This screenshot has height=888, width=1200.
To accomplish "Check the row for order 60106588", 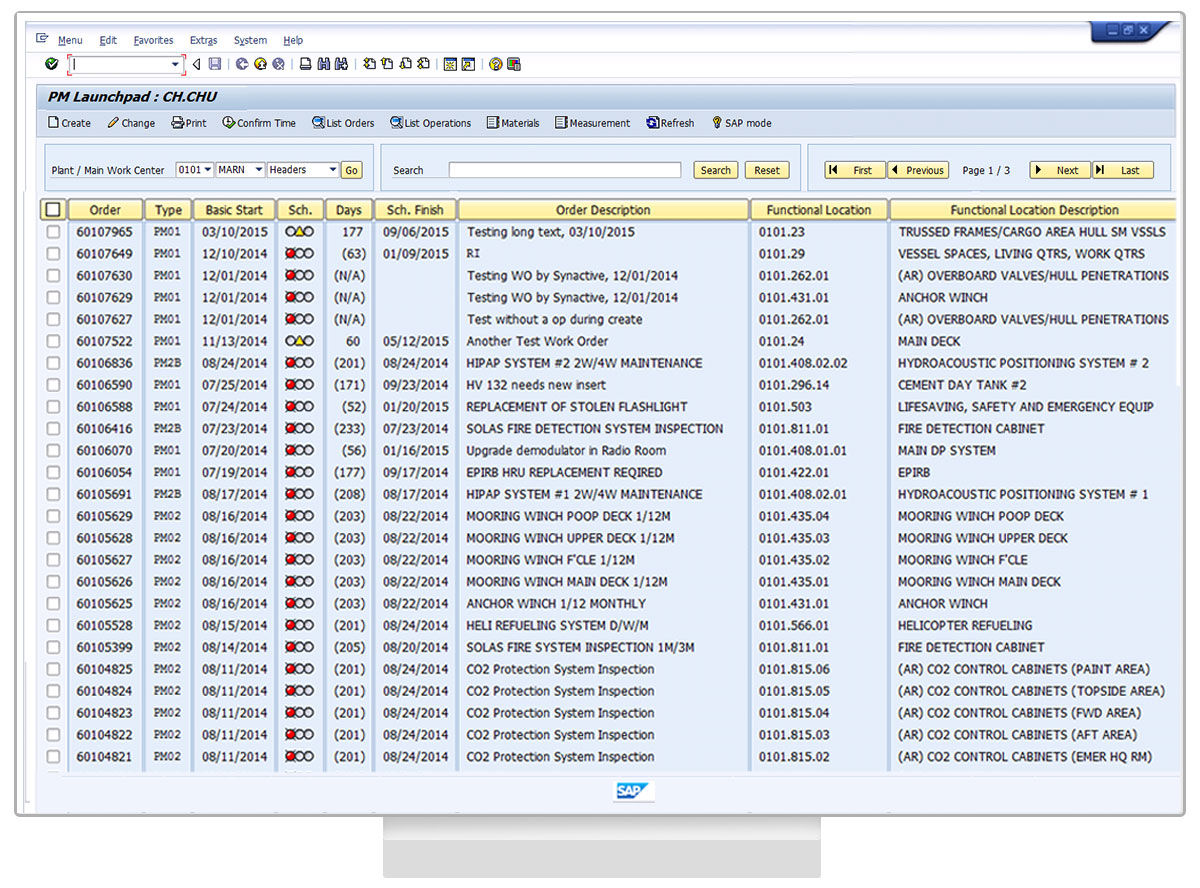I will pos(53,407).
